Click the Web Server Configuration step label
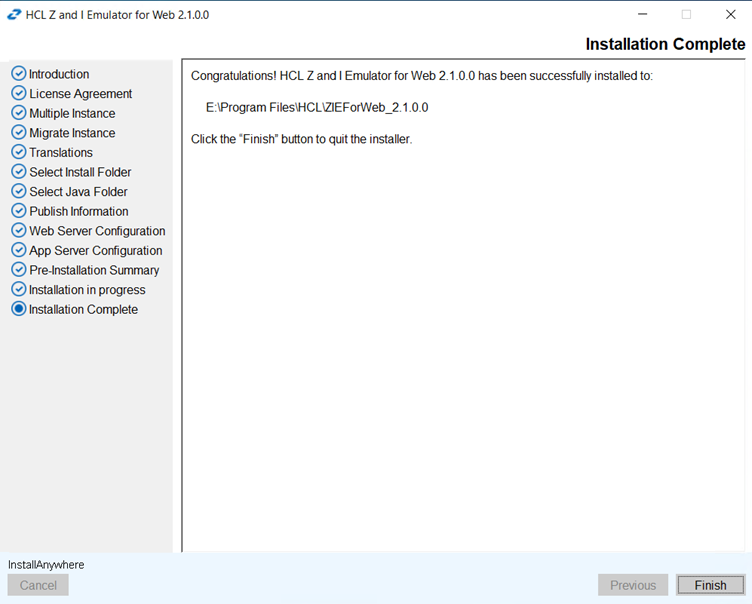The height and width of the screenshot is (604, 752). [x=97, y=231]
